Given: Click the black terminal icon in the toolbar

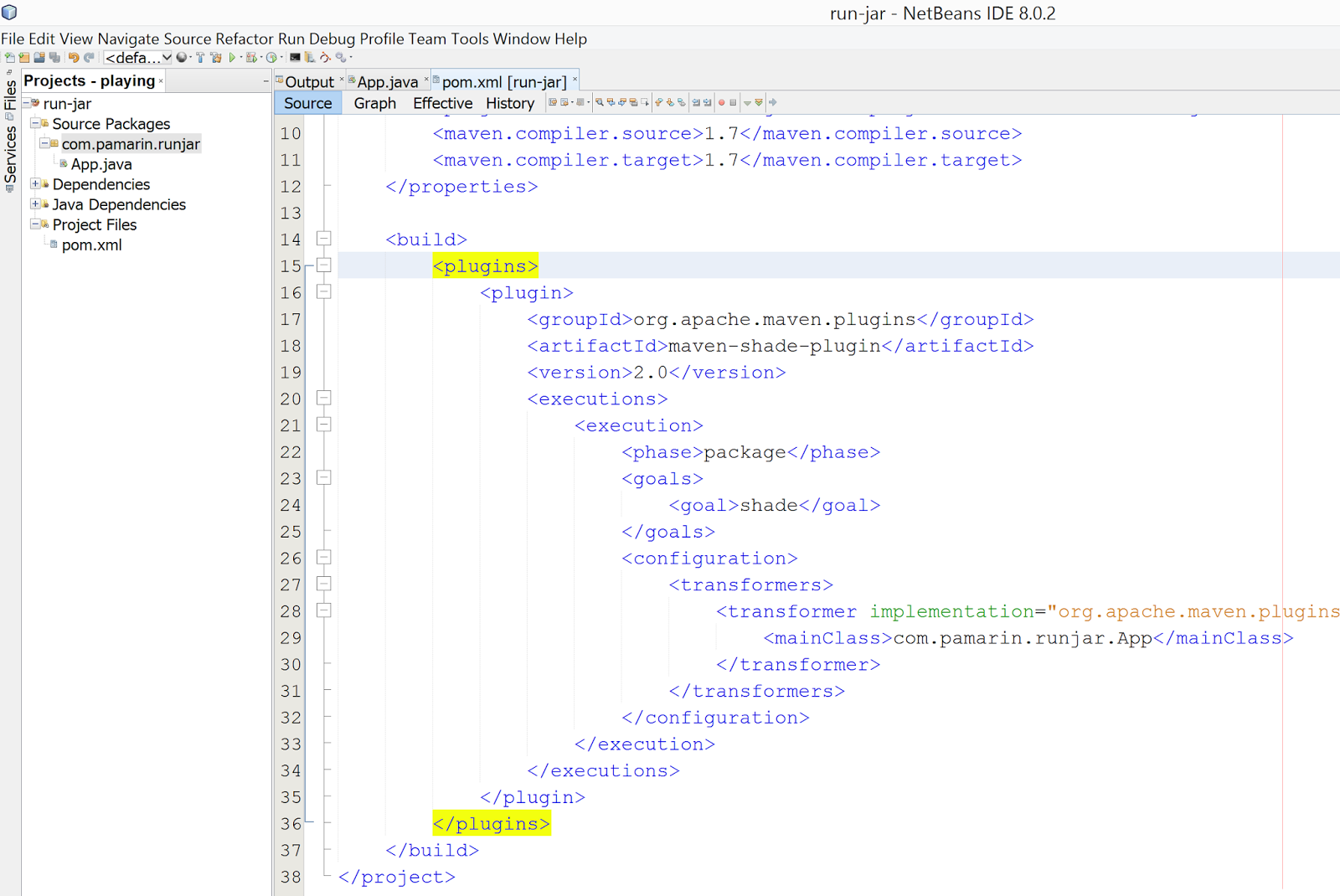Looking at the screenshot, I should (295, 58).
